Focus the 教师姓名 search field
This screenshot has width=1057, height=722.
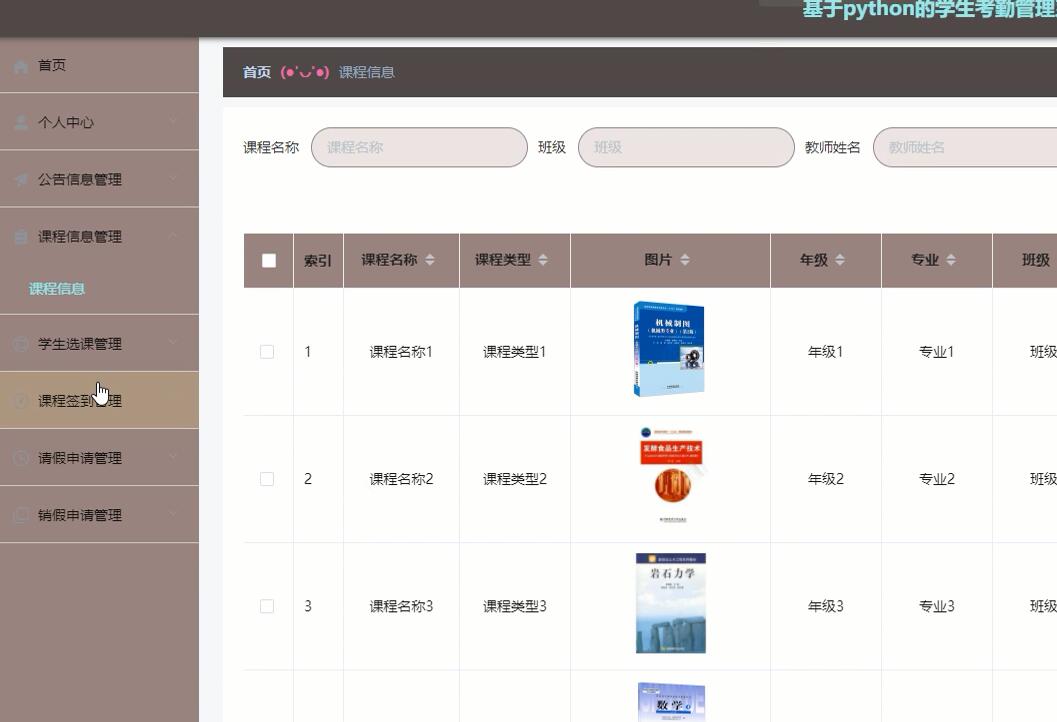[965, 148]
